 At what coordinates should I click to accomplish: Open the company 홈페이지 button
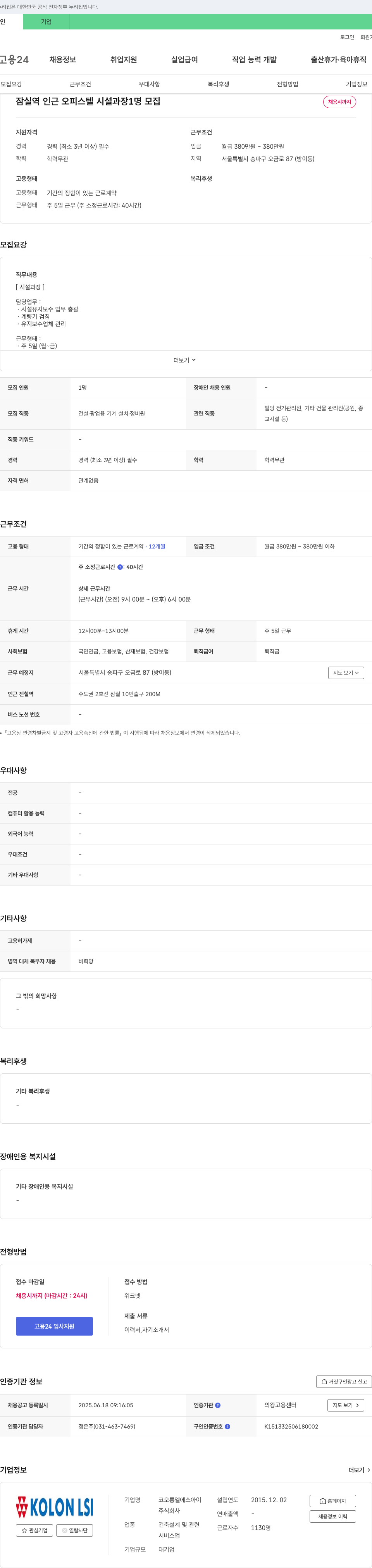(332, 1501)
